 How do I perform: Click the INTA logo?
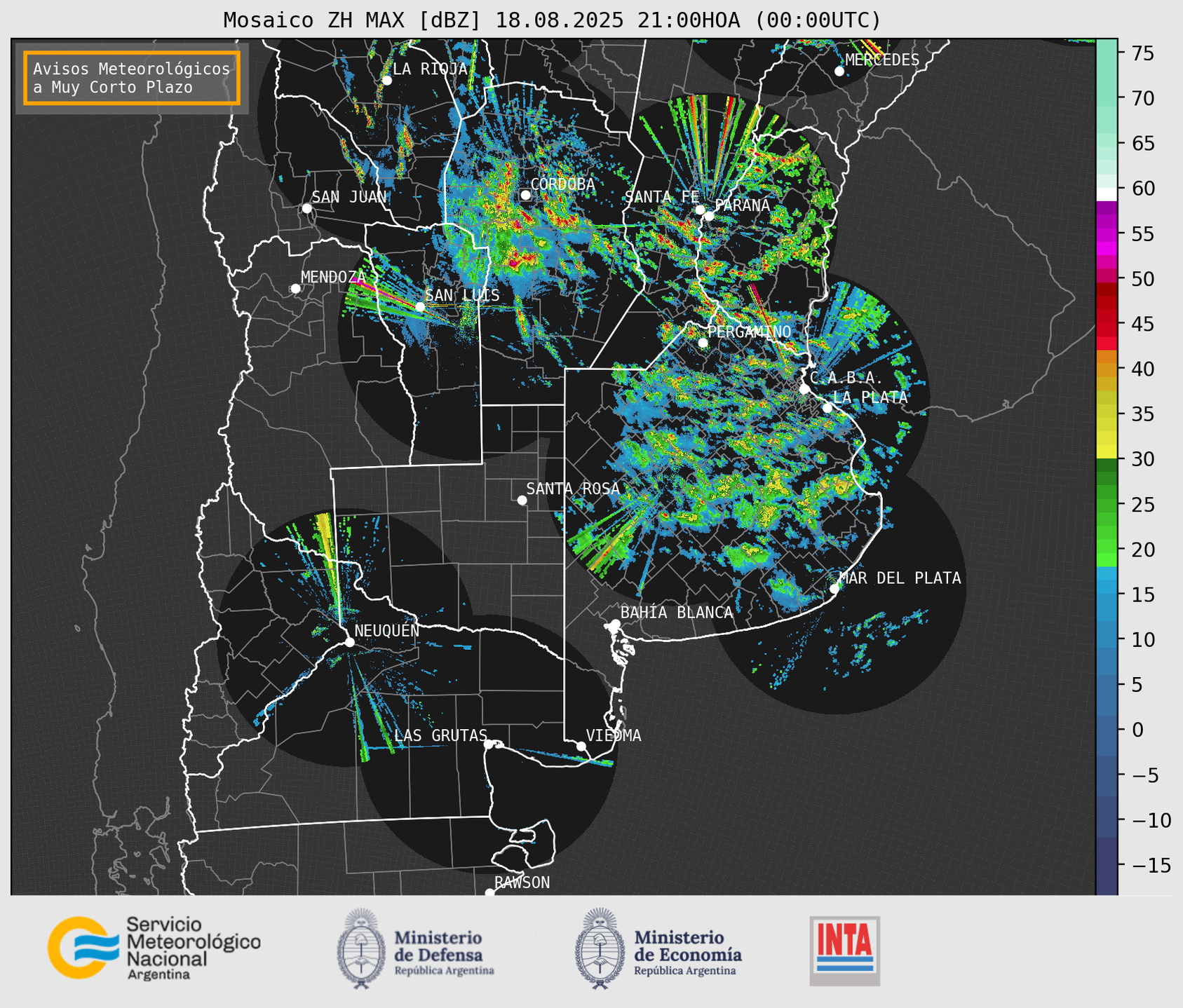(x=844, y=951)
